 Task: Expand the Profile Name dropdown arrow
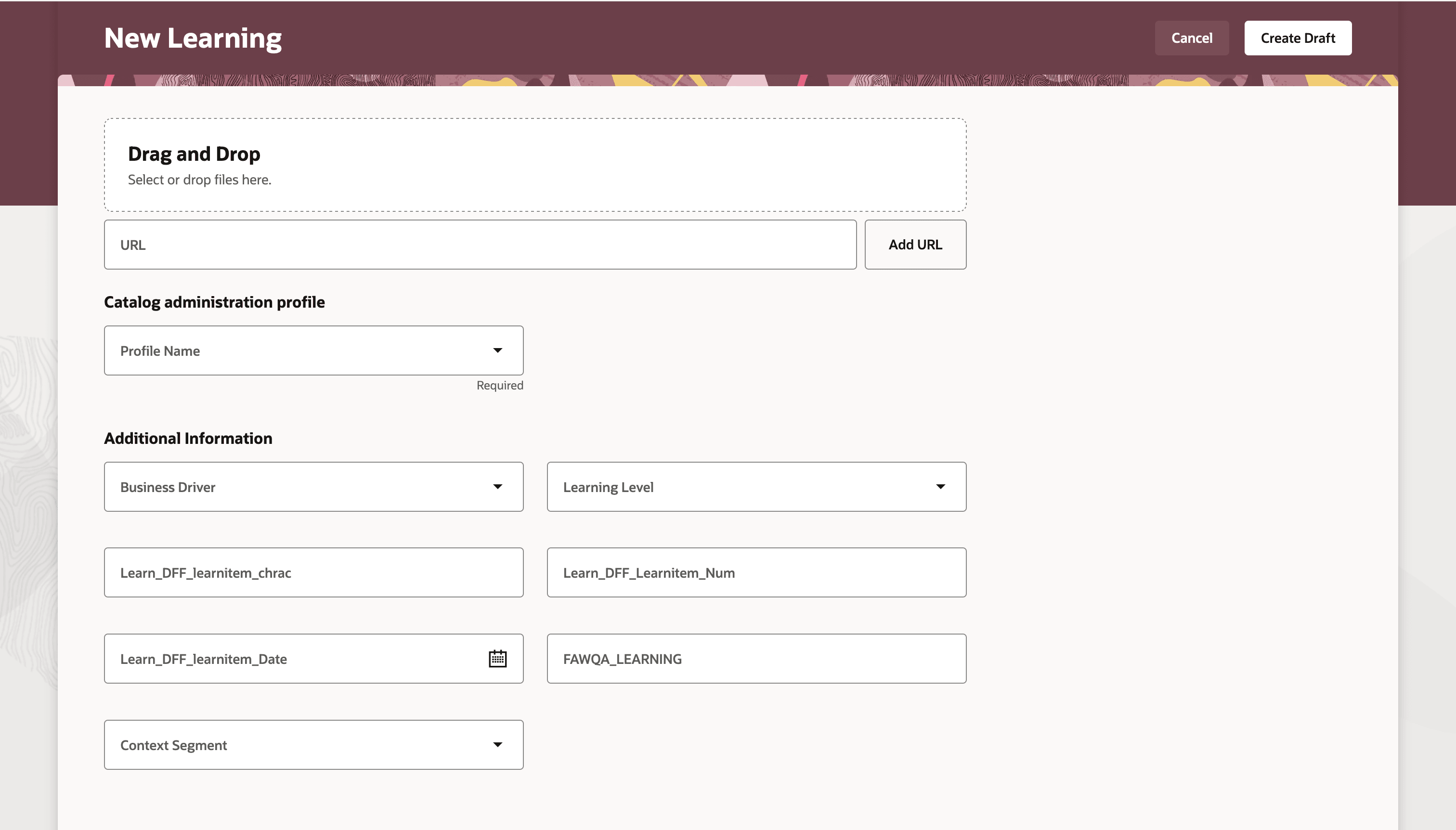[497, 350]
